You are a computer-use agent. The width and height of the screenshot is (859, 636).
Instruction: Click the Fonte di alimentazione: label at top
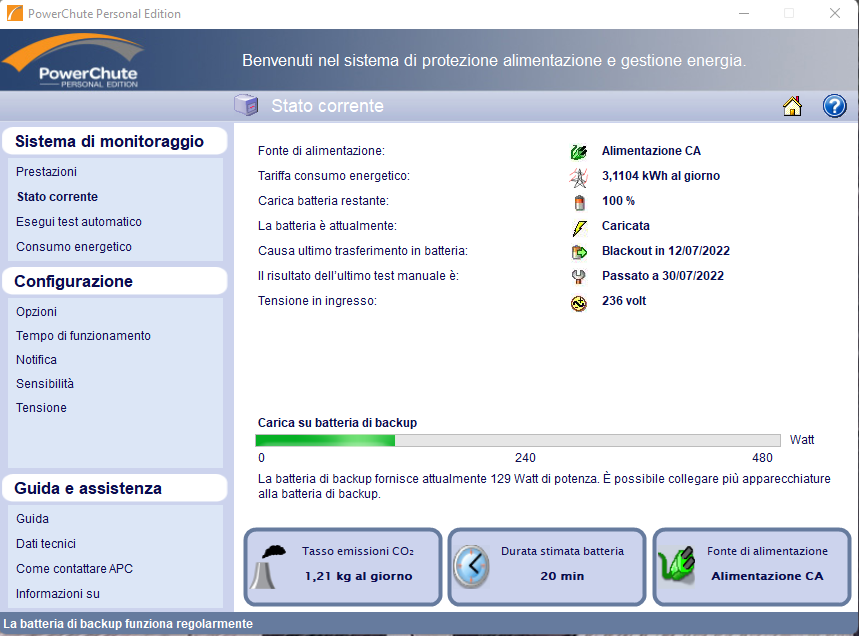322,151
